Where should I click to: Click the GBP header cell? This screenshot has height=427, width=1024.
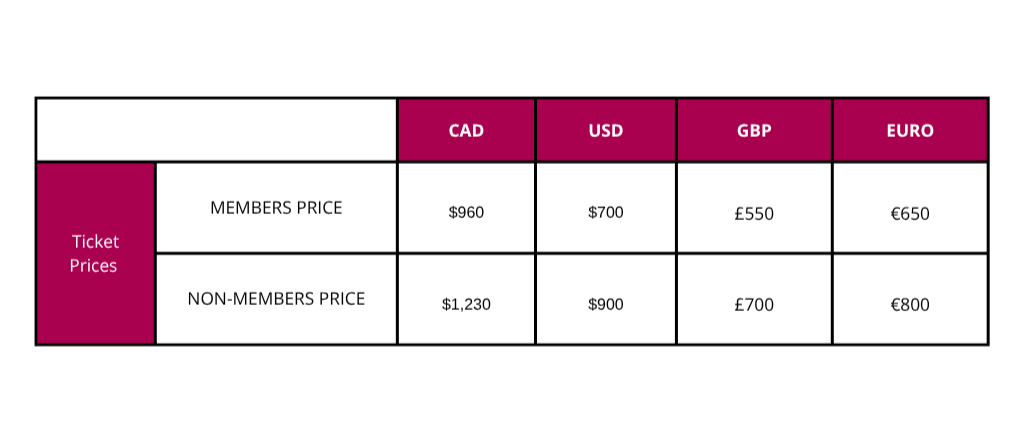[x=754, y=130]
